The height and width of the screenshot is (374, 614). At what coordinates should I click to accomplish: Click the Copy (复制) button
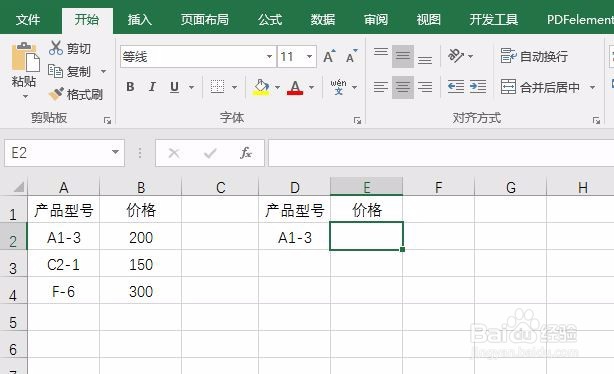click(x=69, y=71)
